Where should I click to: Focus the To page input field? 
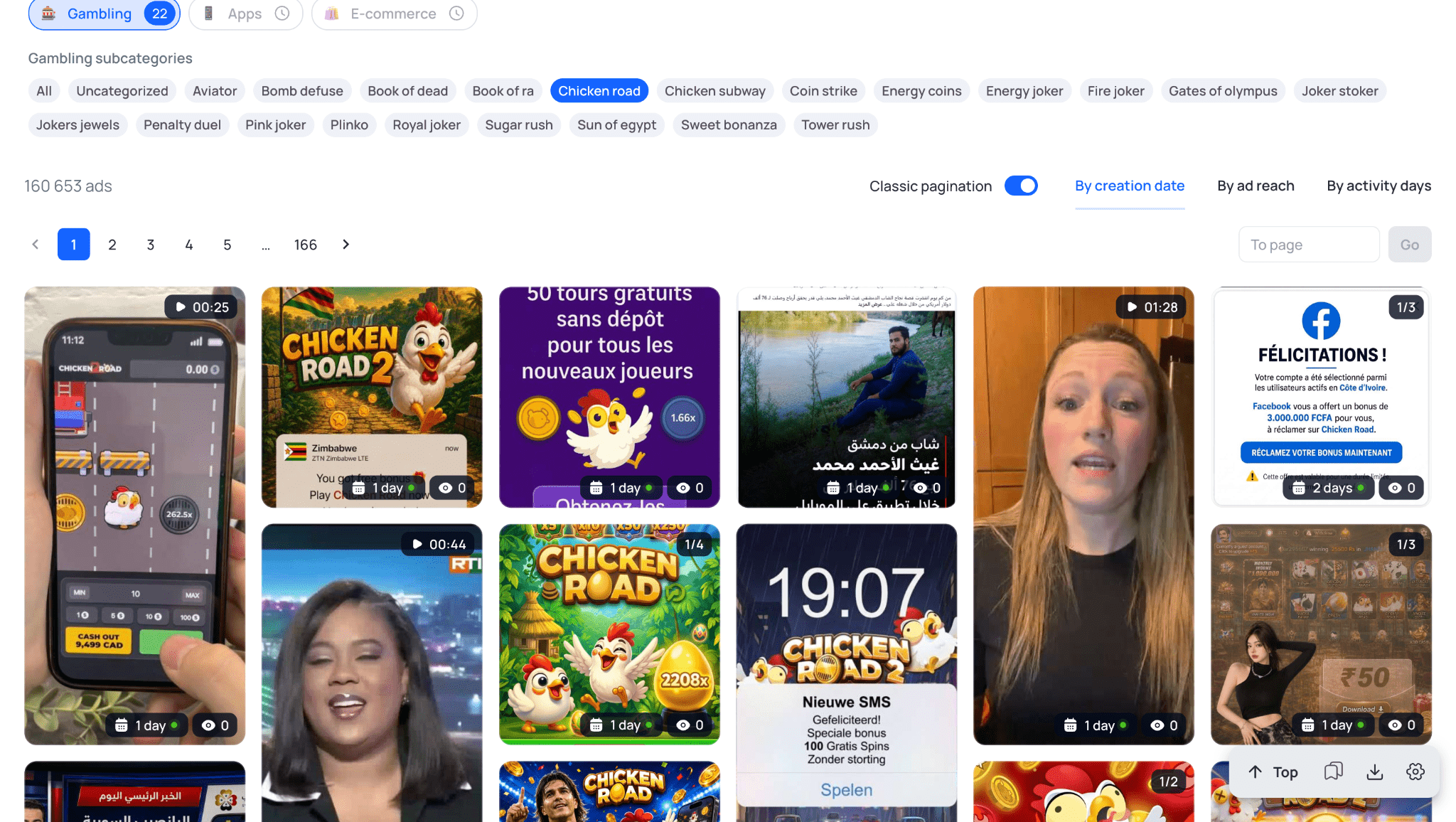pos(1309,245)
